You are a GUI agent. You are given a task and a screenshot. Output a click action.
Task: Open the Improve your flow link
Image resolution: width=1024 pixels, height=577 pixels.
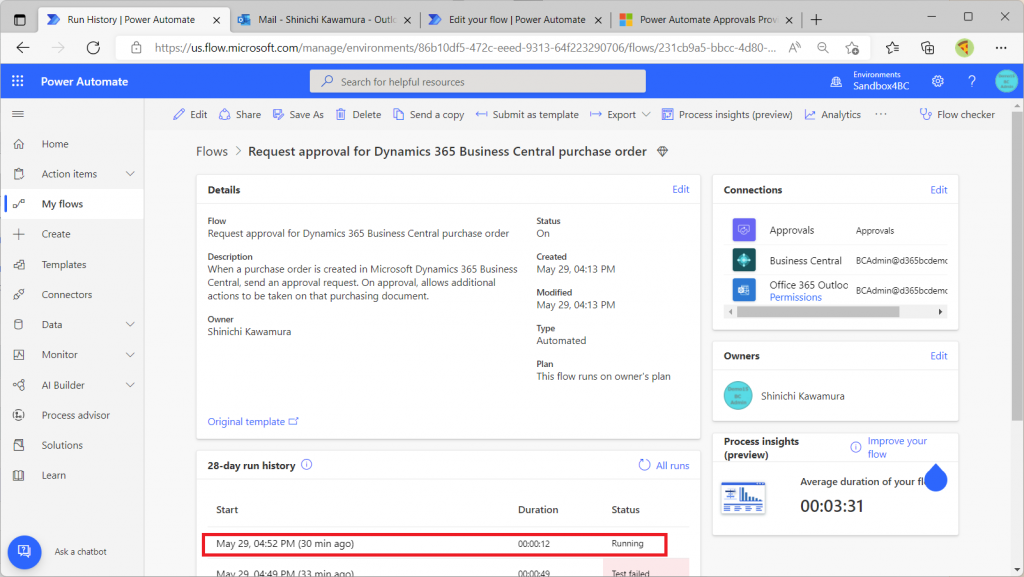pyautogui.click(x=897, y=447)
